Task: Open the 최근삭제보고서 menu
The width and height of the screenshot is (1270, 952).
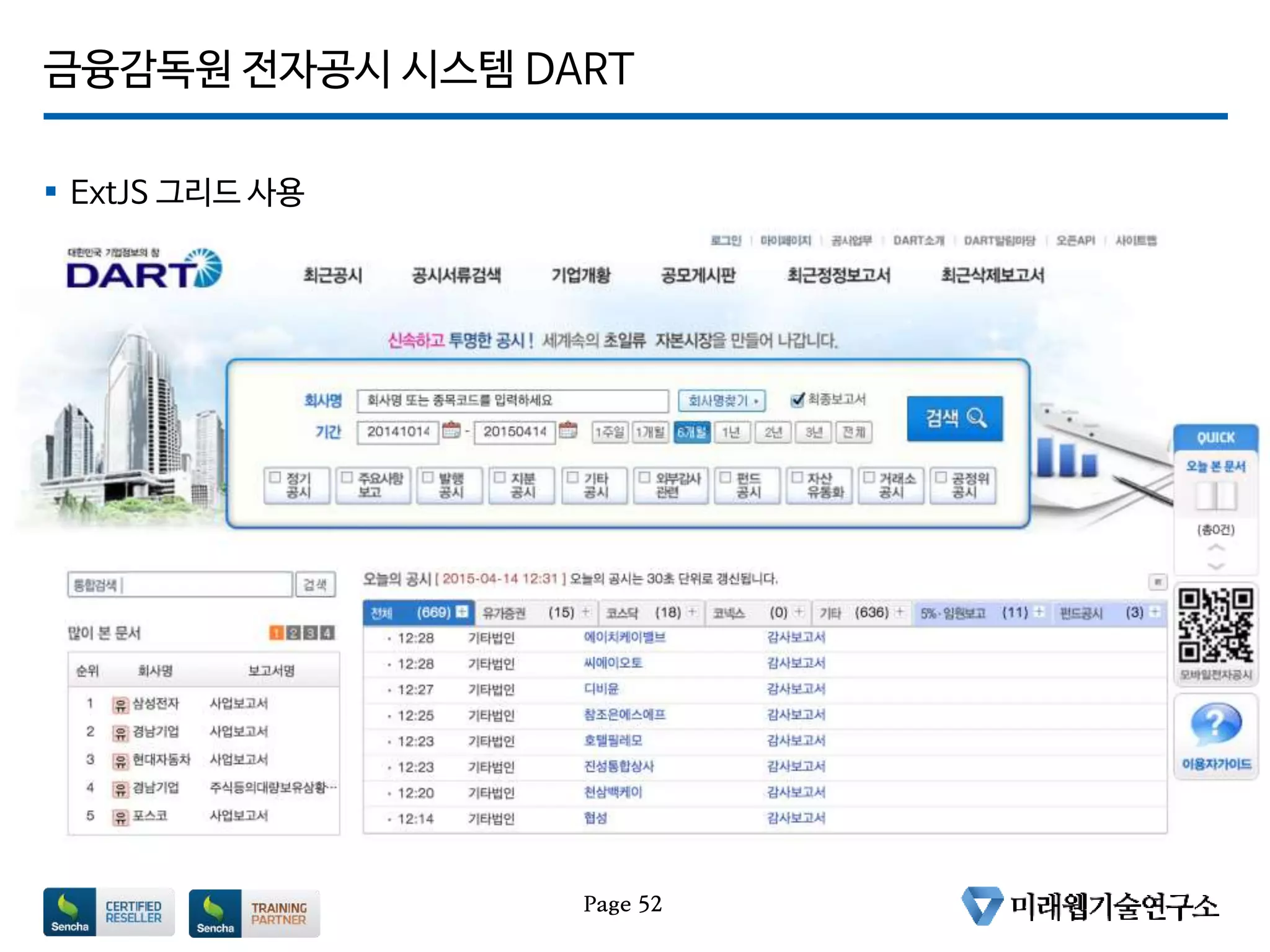Action: click(x=993, y=275)
